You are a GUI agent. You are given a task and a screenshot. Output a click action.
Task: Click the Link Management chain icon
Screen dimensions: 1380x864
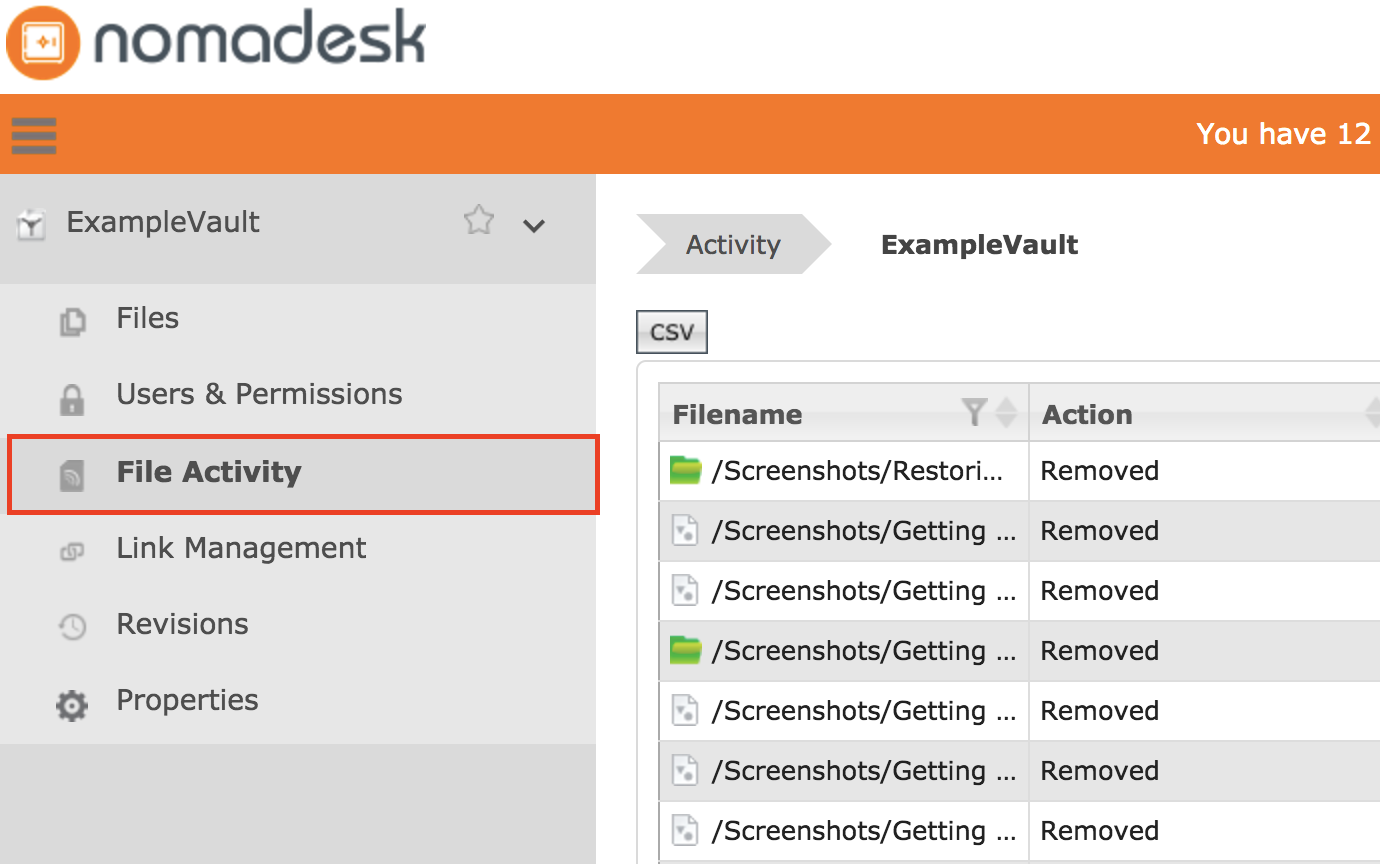72,547
